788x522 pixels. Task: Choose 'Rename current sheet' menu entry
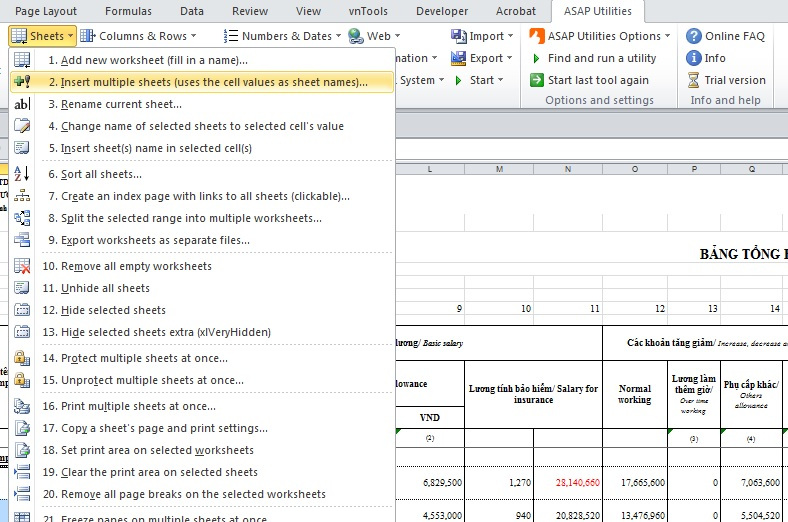pyautogui.click(x=202, y=104)
